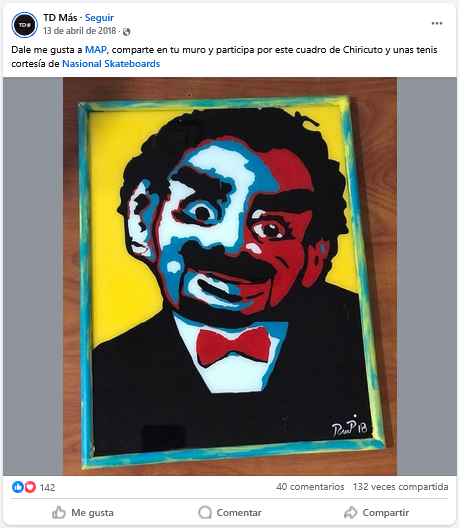Click the public globe privacy icon
Screen dimensions: 459x528
tap(127, 32)
